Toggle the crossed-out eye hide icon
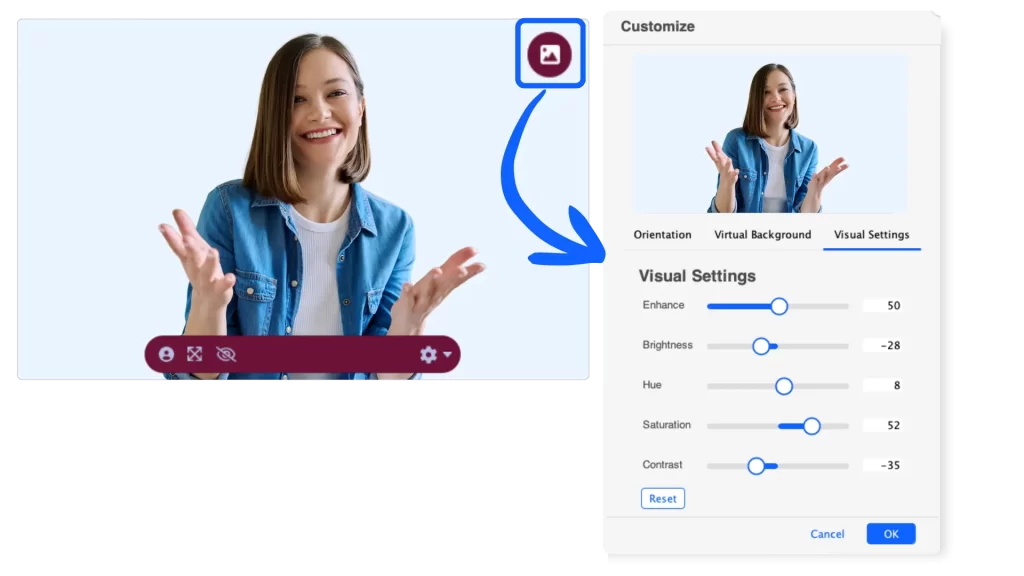 (226, 354)
